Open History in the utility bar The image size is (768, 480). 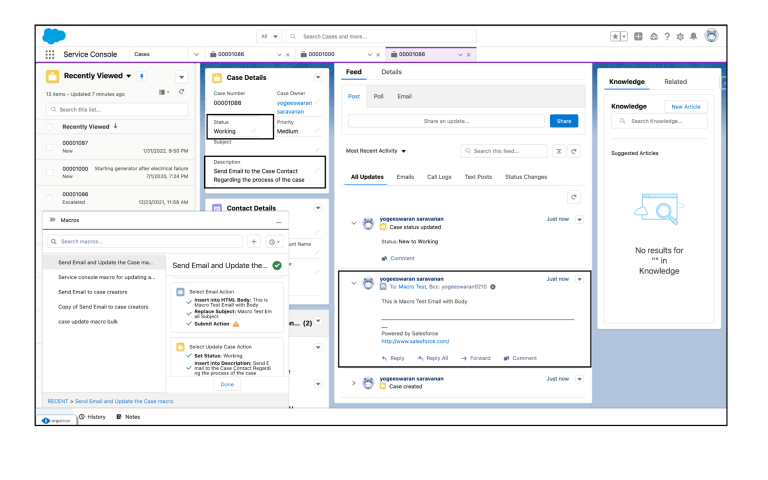(93, 417)
